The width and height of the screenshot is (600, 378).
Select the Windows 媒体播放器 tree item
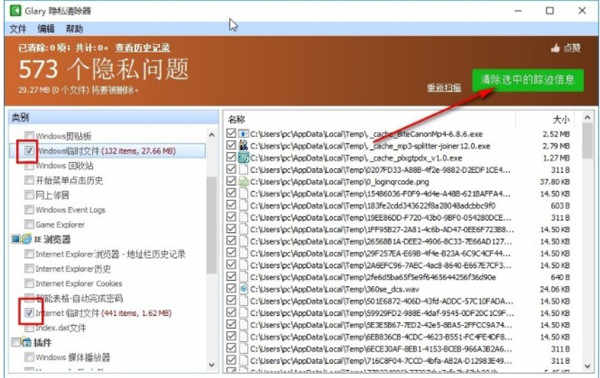tap(73, 357)
